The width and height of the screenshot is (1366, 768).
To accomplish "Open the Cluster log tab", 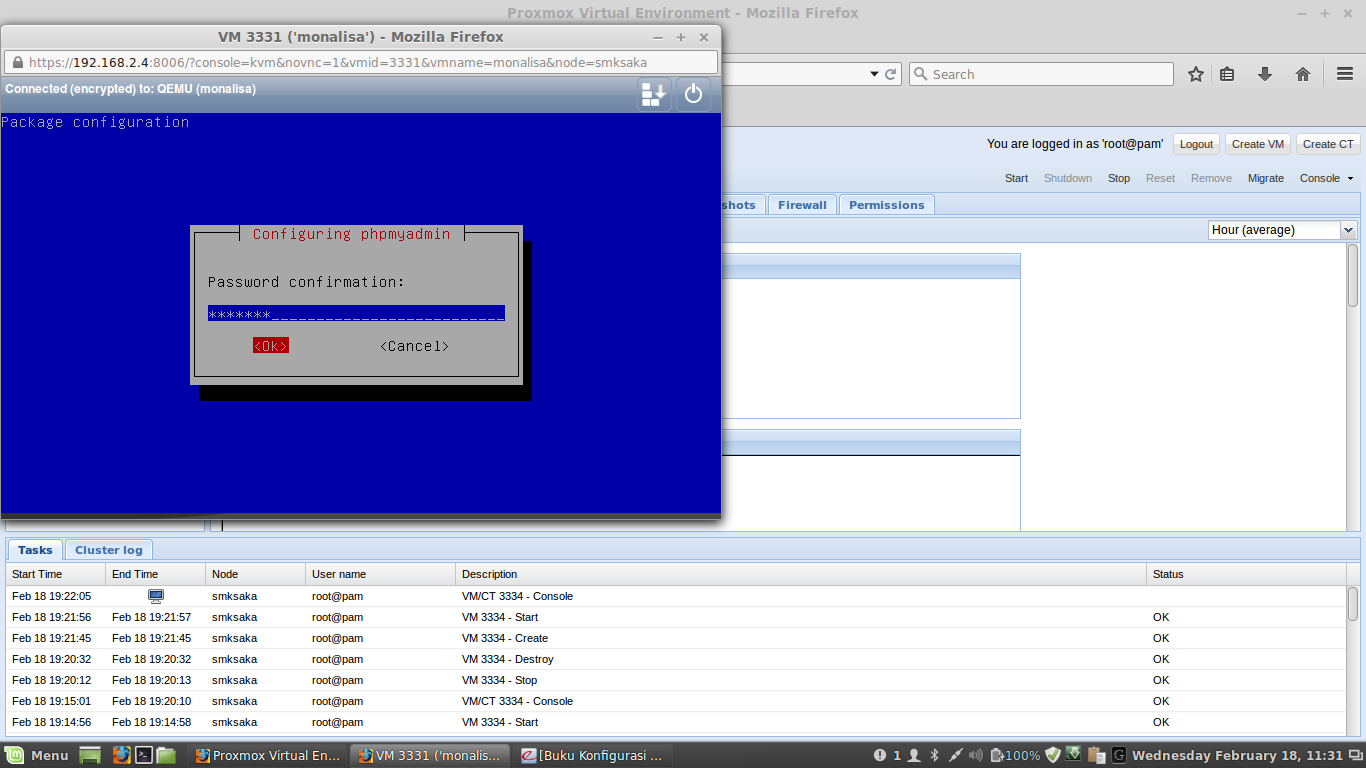I will click(109, 550).
